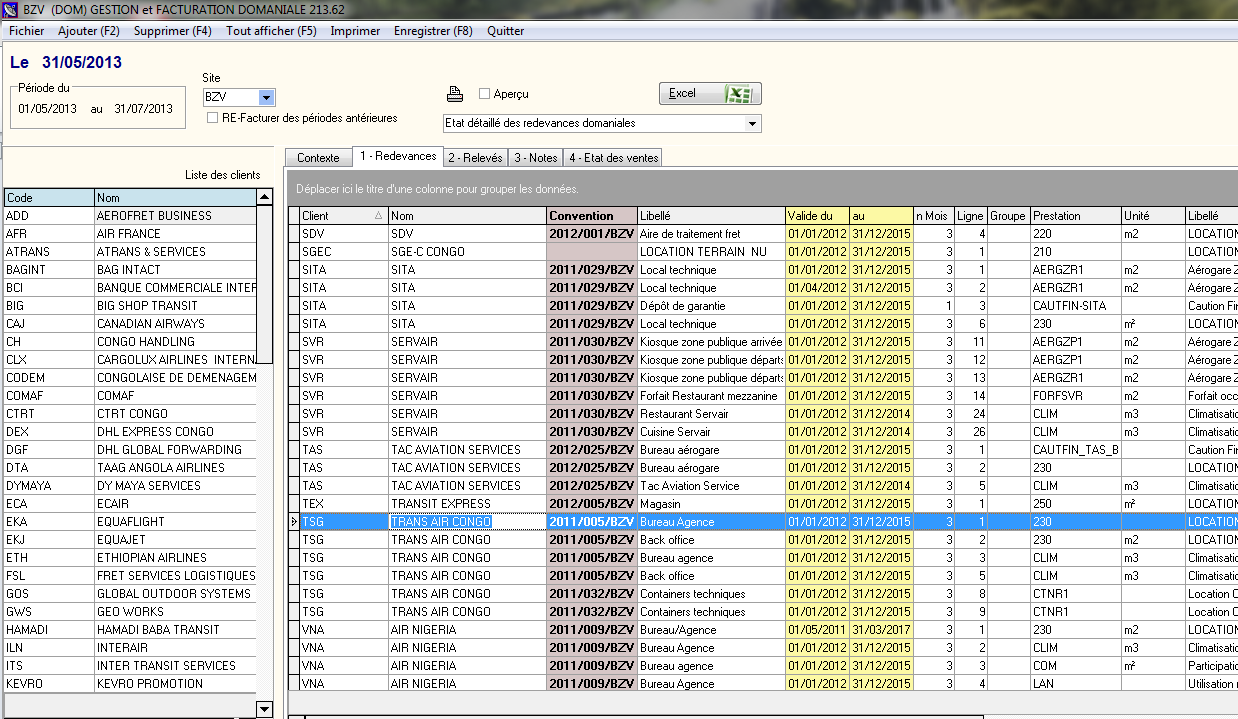1238x719 pixels.
Task: Enable the Aperçu checkbox
Action: point(485,94)
